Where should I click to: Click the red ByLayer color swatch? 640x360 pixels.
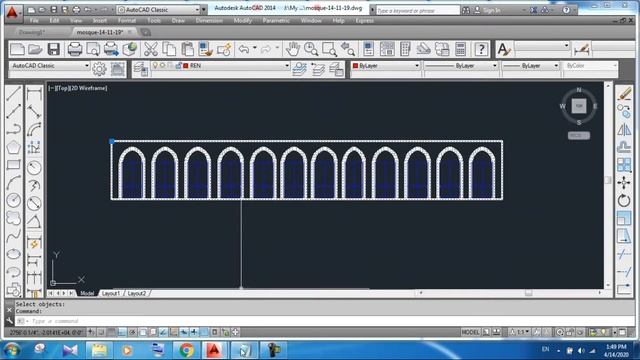pos(355,65)
